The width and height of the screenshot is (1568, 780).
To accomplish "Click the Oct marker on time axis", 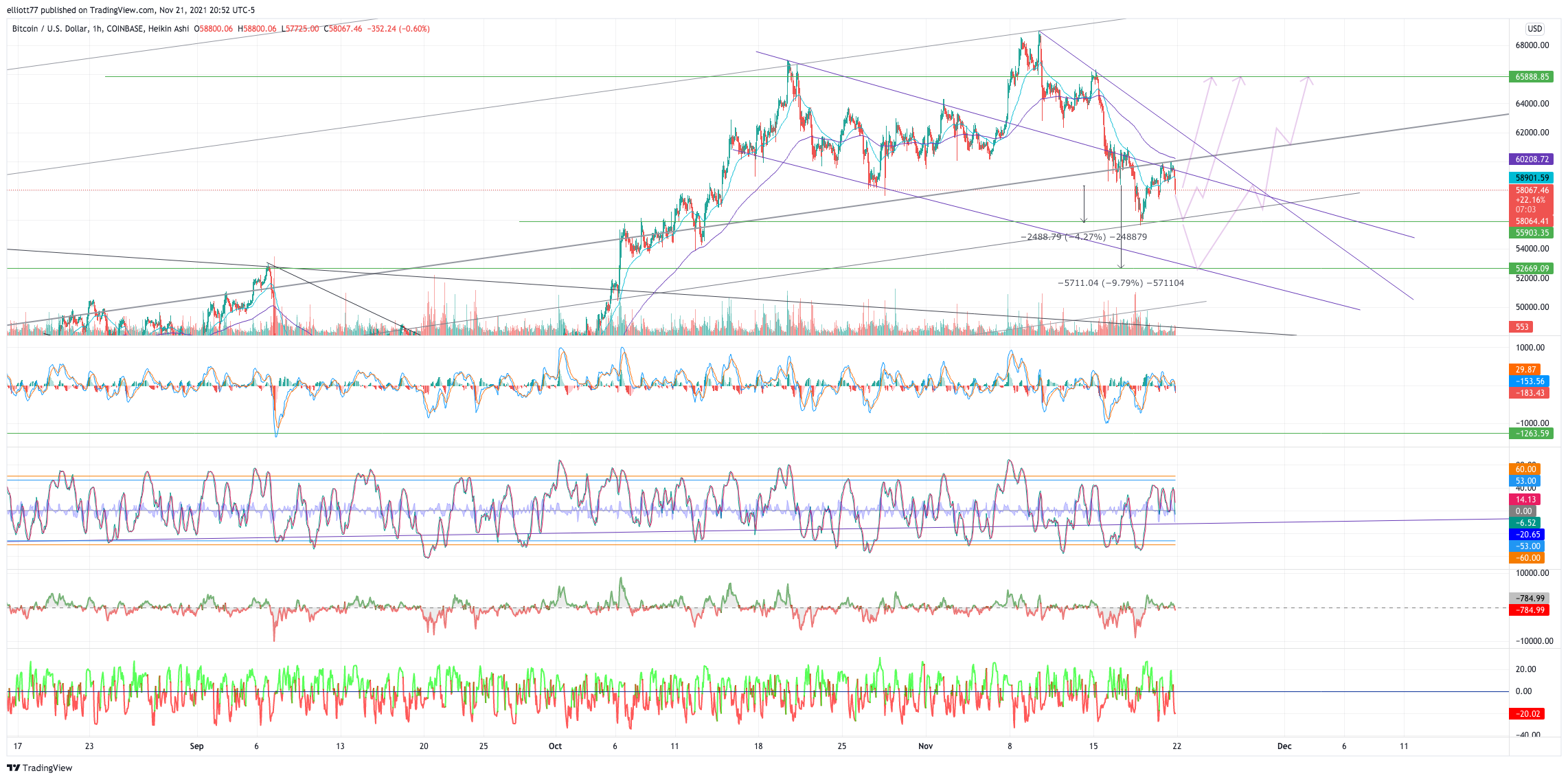I will (x=555, y=746).
